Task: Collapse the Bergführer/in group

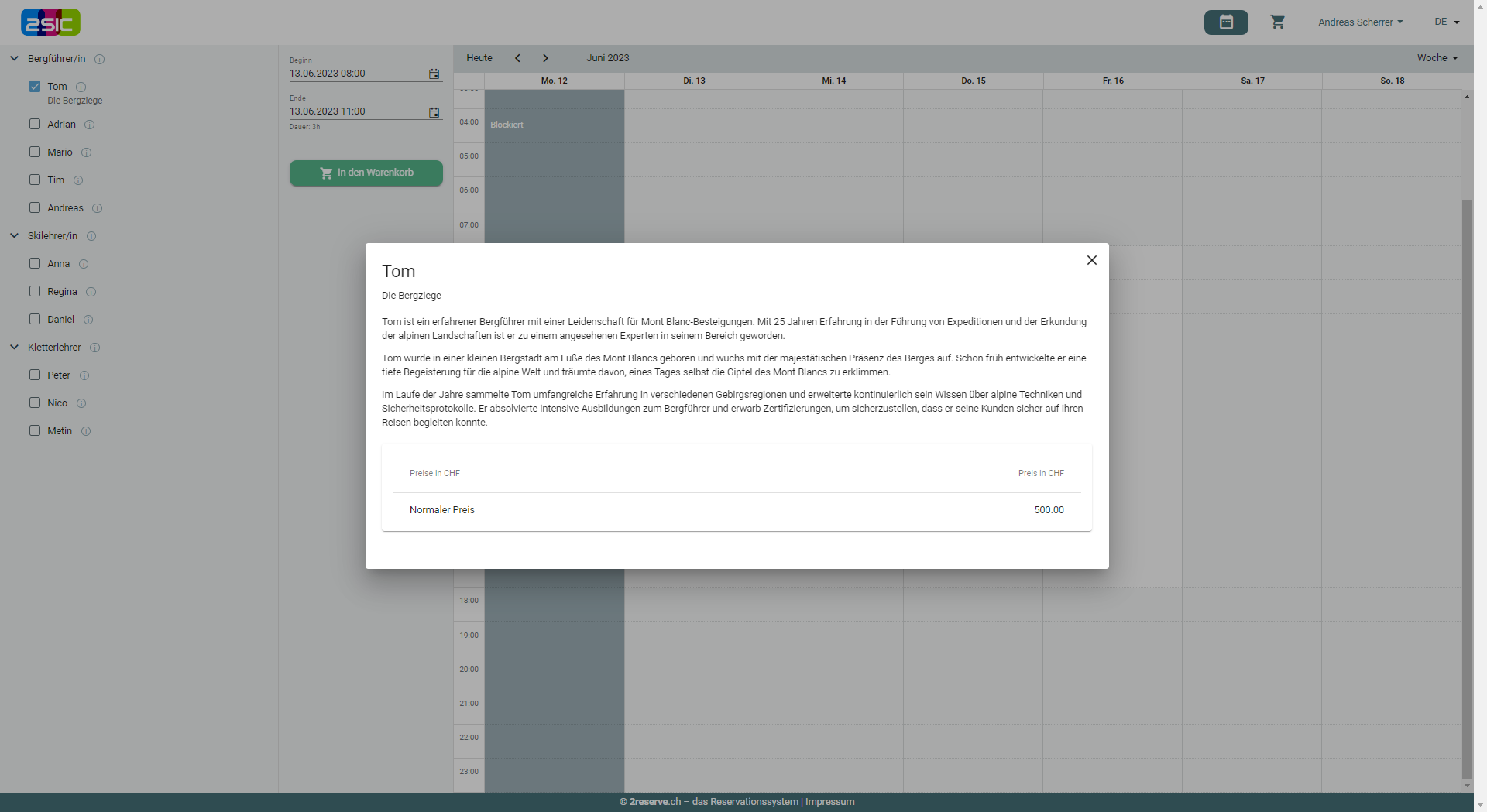Action: [14, 59]
